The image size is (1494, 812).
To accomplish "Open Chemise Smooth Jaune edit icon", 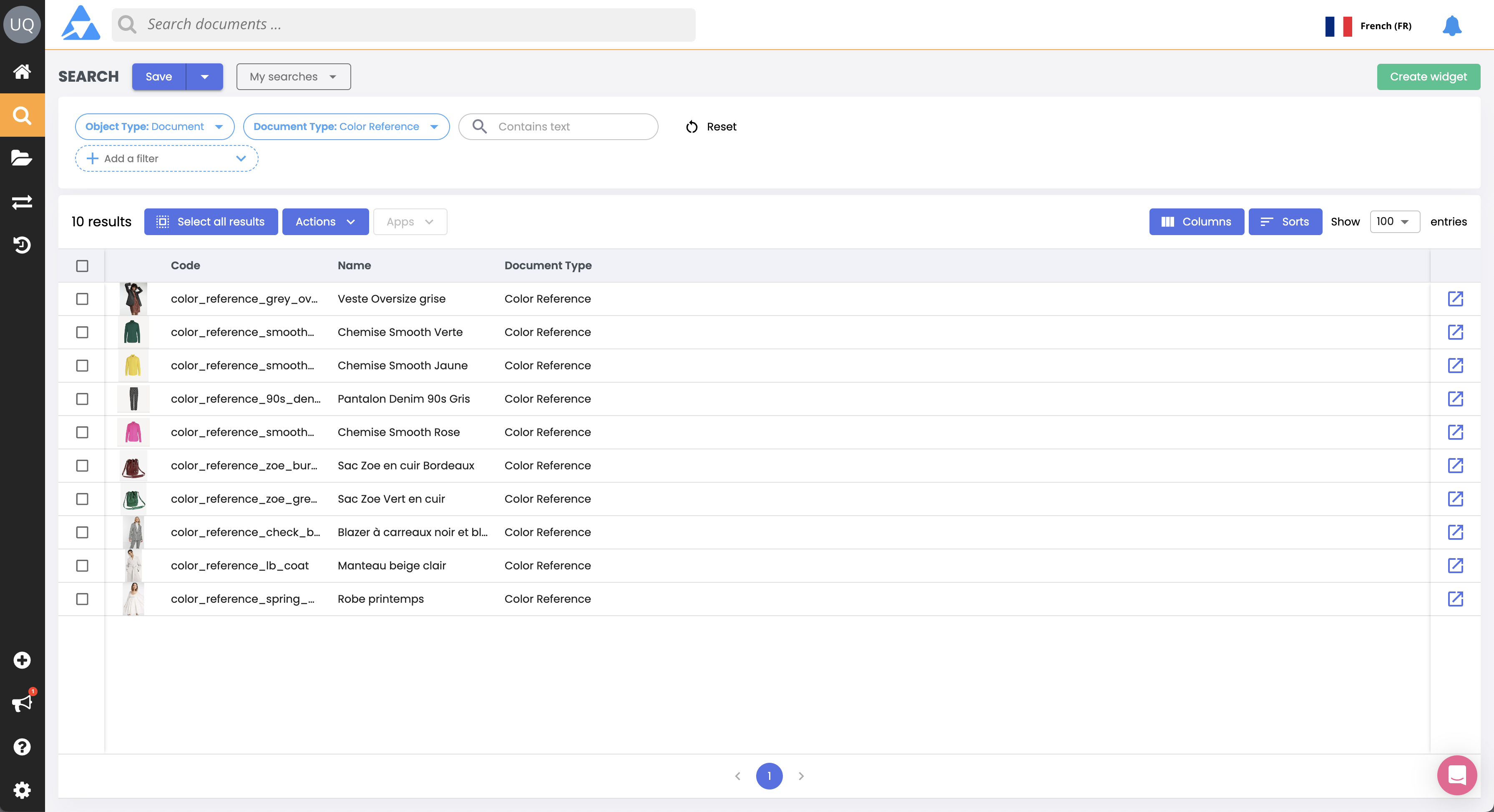I will pyautogui.click(x=1456, y=365).
